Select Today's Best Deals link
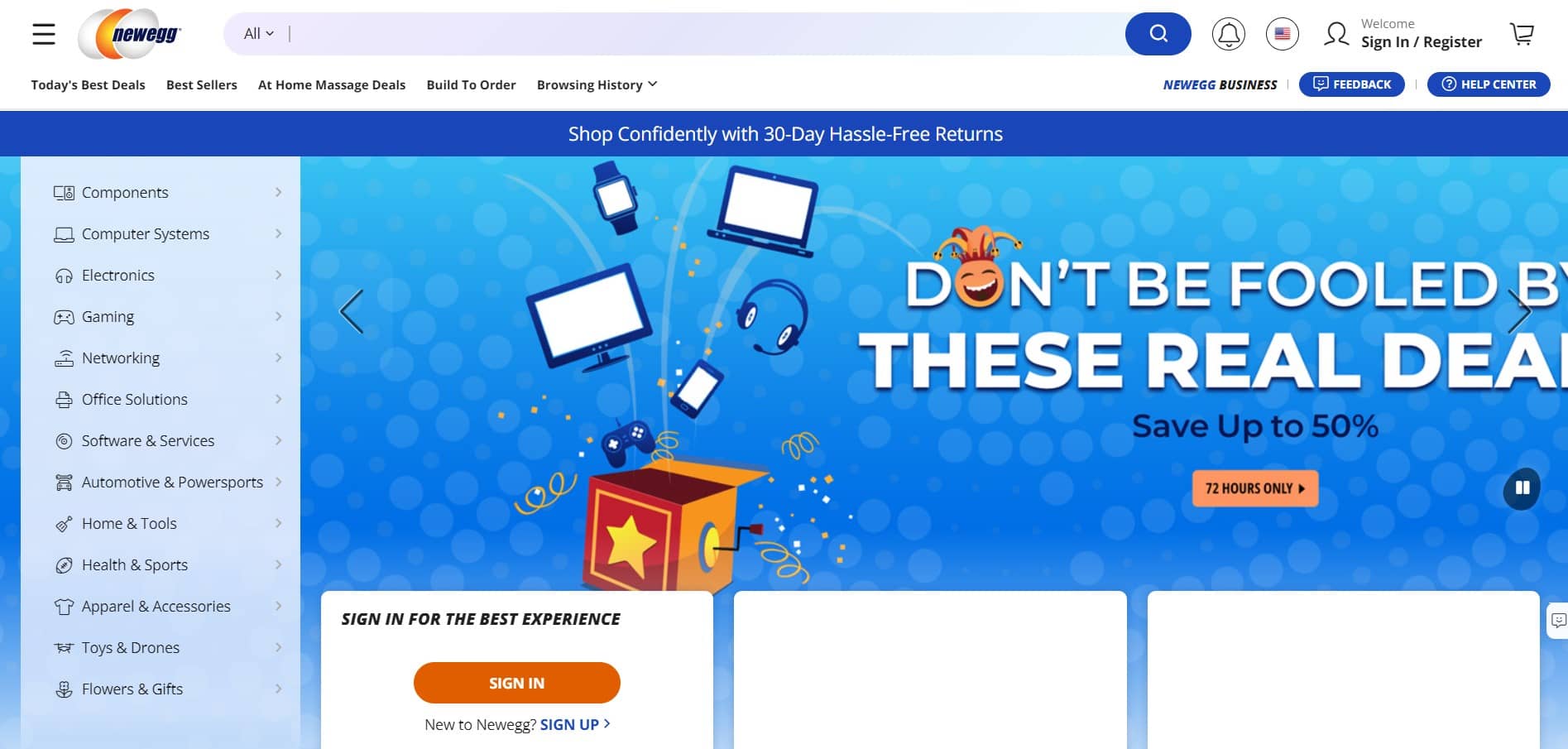1568x749 pixels. [88, 84]
